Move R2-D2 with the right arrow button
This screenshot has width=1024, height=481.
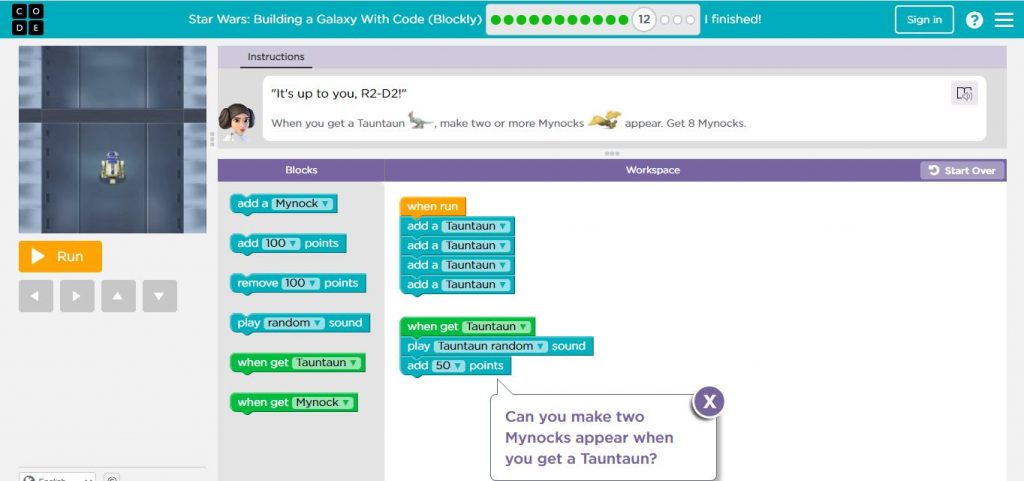point(77,296)
